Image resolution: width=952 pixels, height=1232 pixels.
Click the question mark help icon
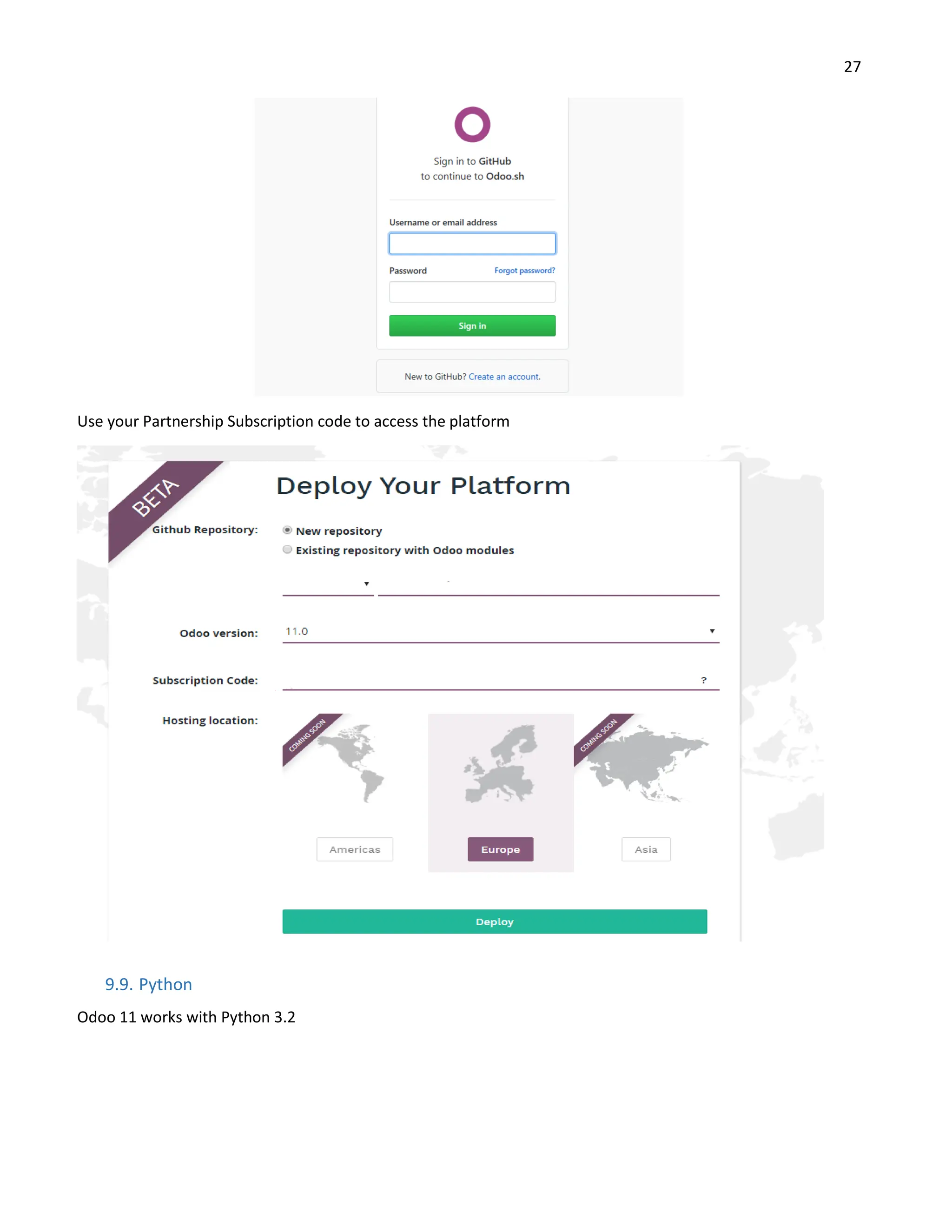pos(704,680)
